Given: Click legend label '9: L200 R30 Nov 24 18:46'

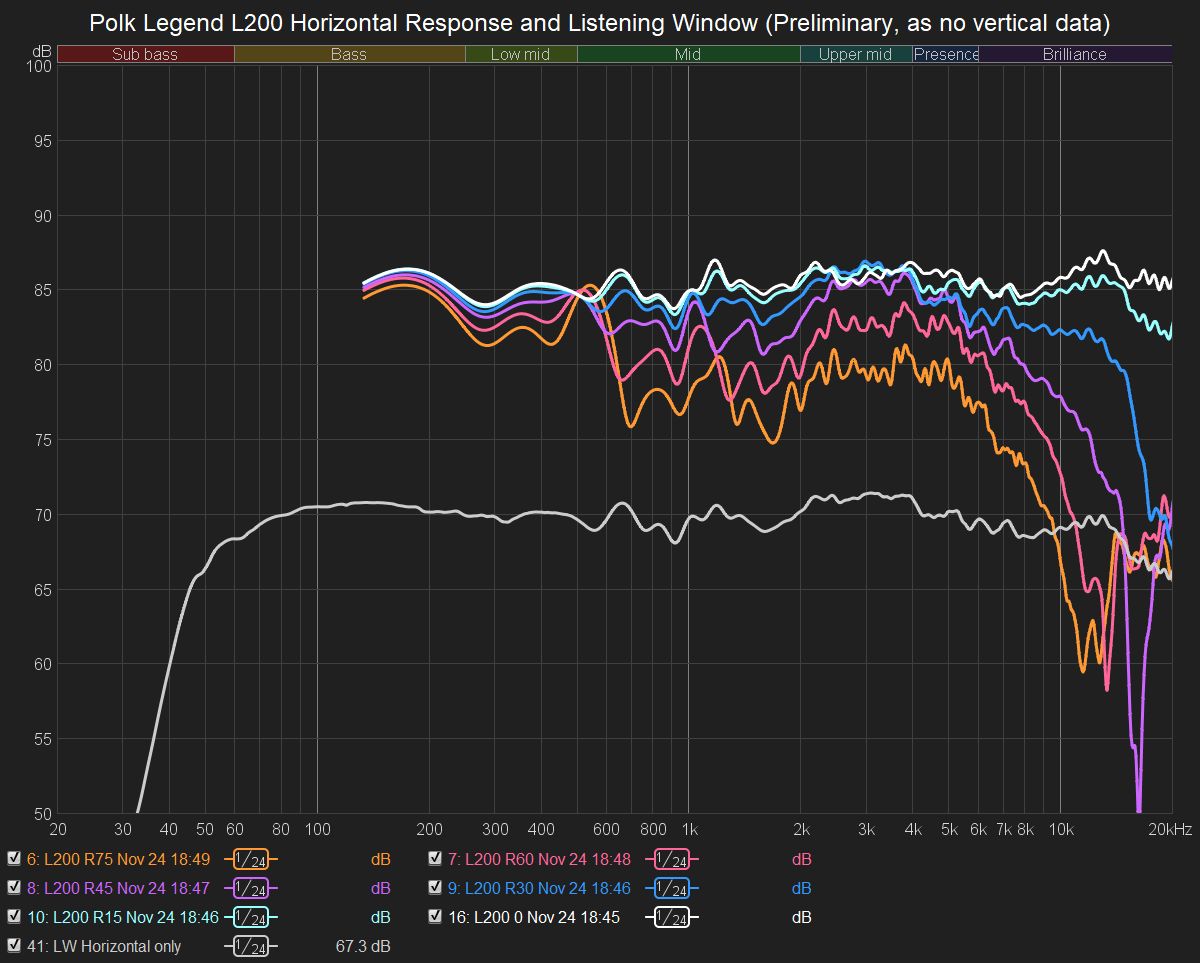Looking at the screenshot, I should pyautogui.click(x=540, y=888).
